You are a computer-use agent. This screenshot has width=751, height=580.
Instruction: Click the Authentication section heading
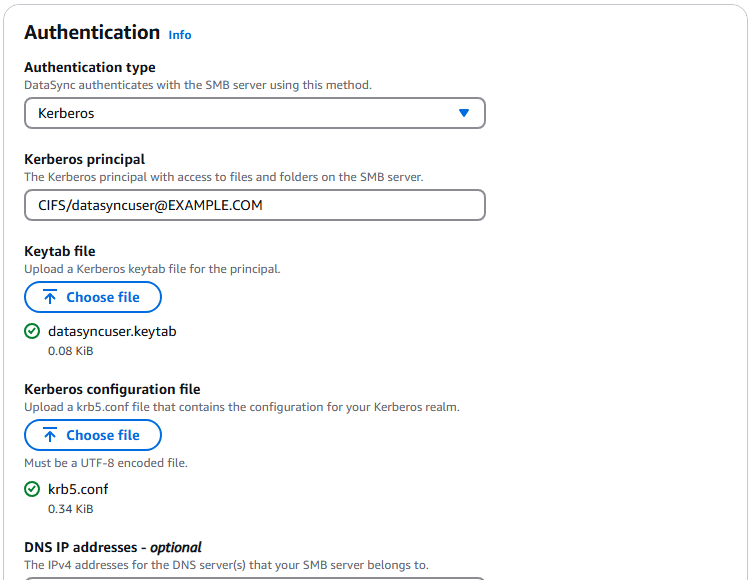tap(92, 32)
